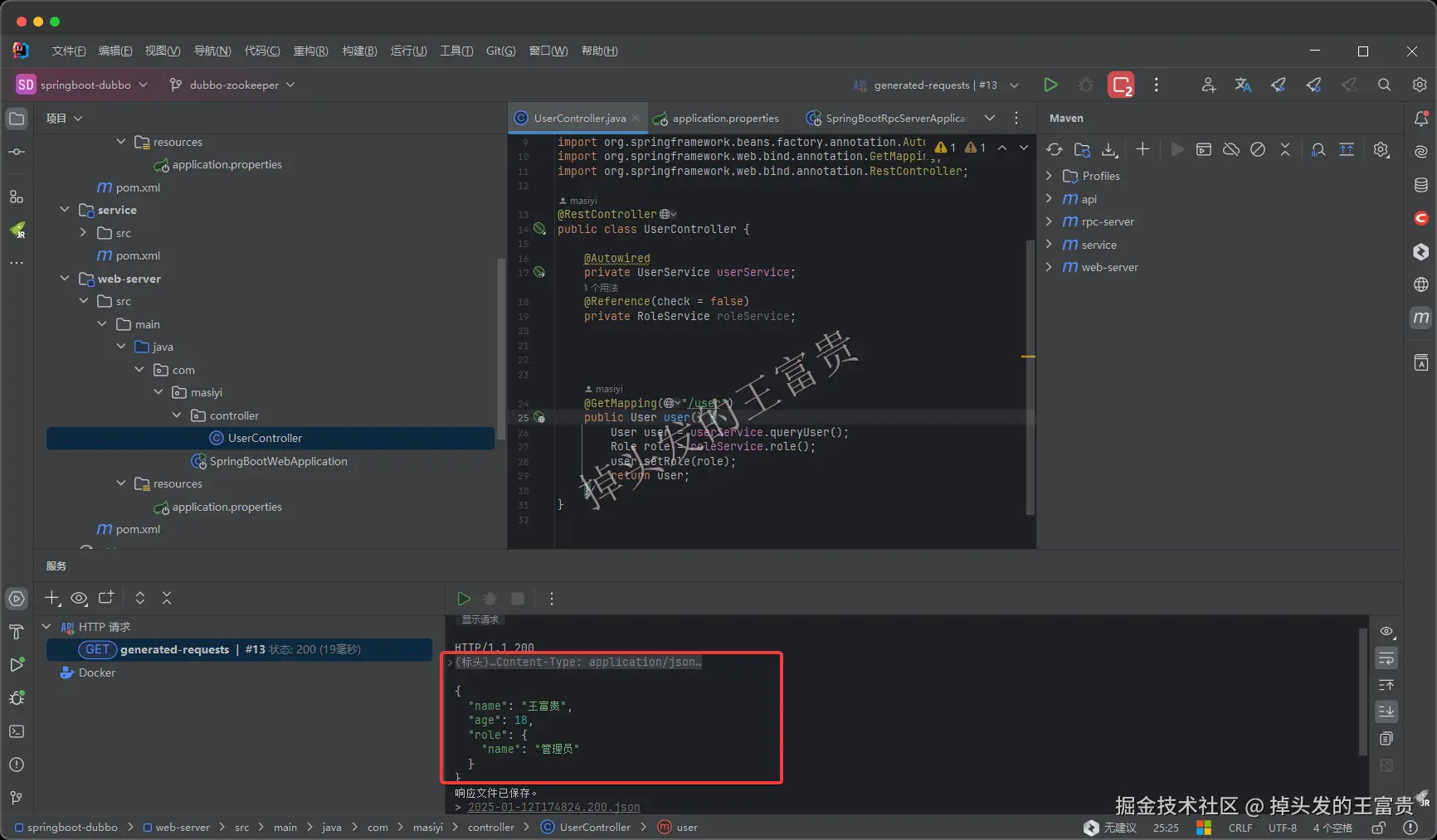
Task: Open the Structure tool window
Action: (17, 197)
